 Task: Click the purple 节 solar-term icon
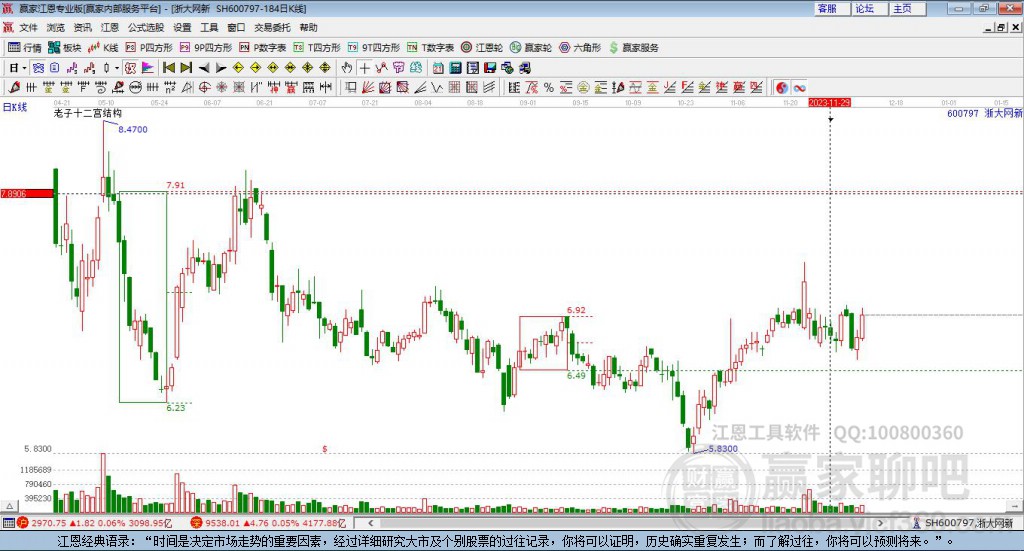pos(398,68)
